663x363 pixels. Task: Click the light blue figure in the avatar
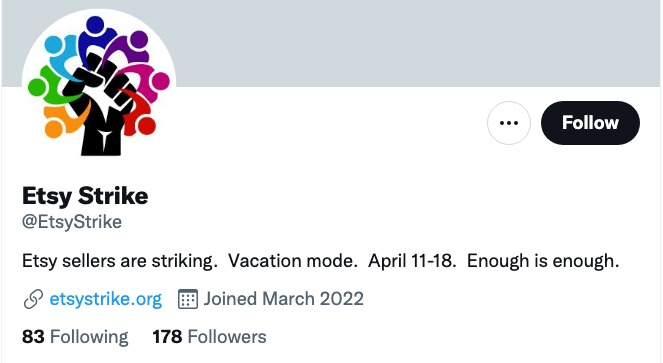pyautogui.click(x=63, y=53)
